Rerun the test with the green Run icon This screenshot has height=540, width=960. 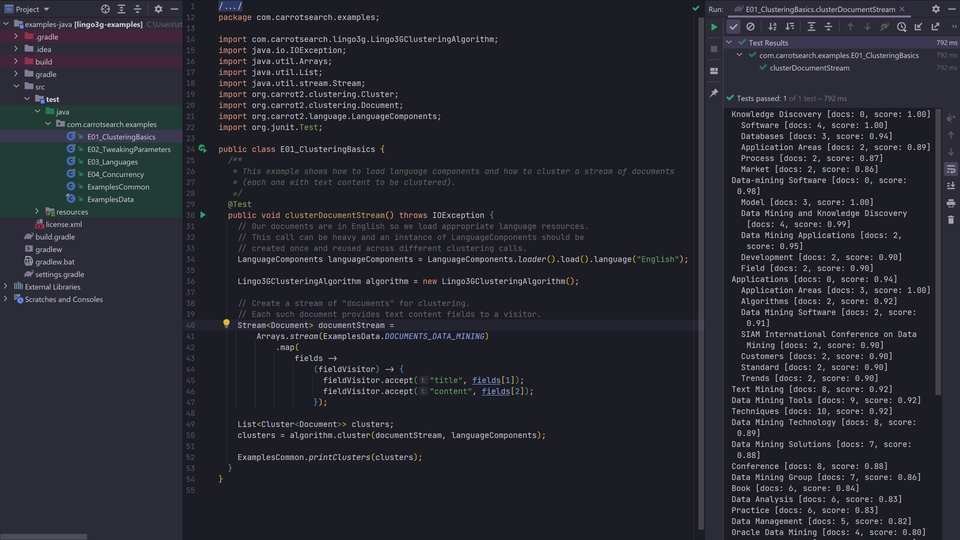tap(714, 27)
